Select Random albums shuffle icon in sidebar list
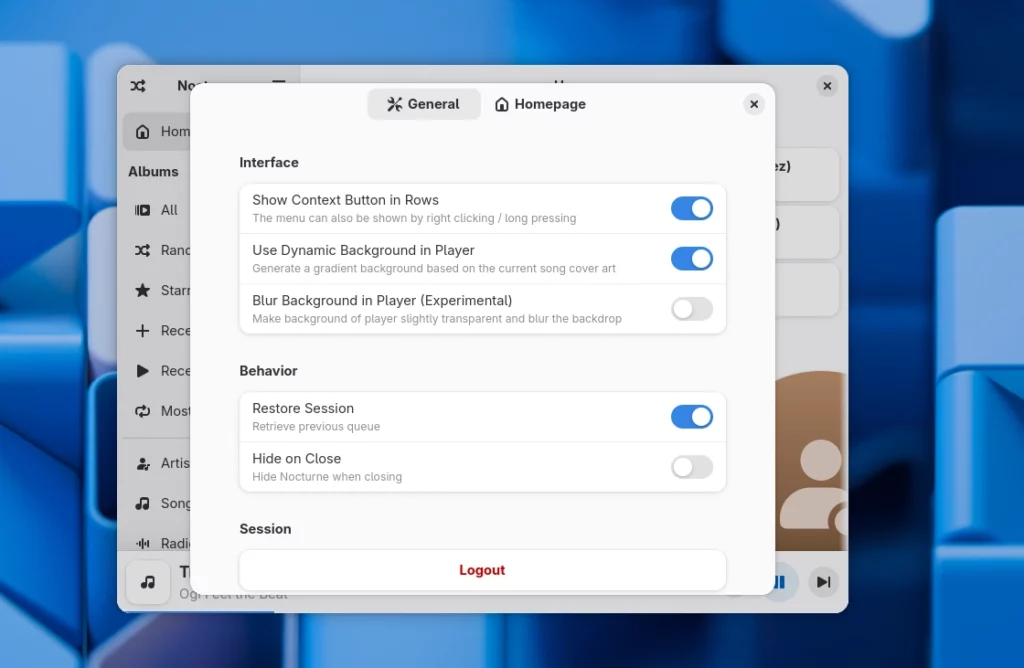This screenshot has width=1024, height=668. pyautogui.click(x=143, y=250)
